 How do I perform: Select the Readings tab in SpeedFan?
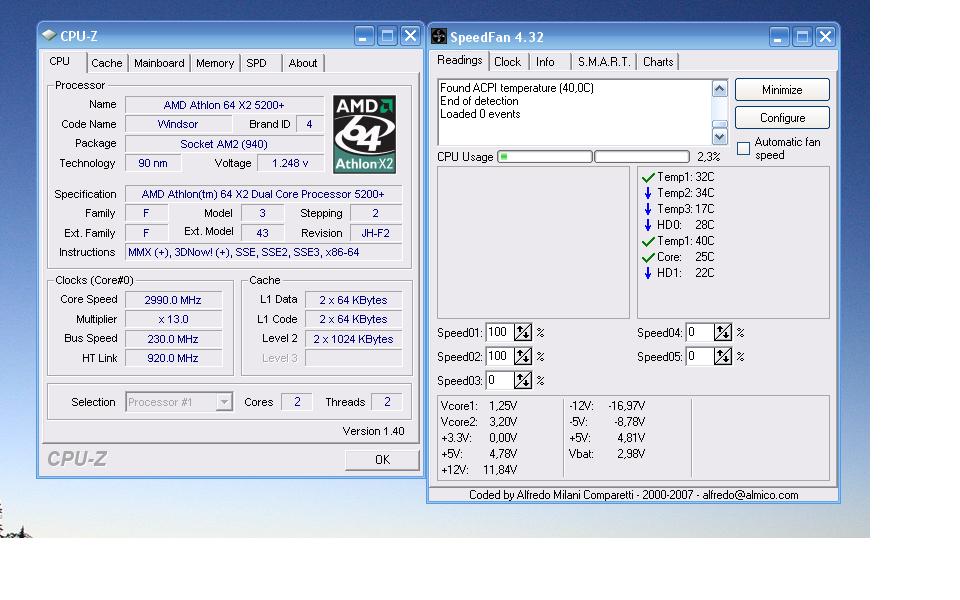tap(460, 60)
